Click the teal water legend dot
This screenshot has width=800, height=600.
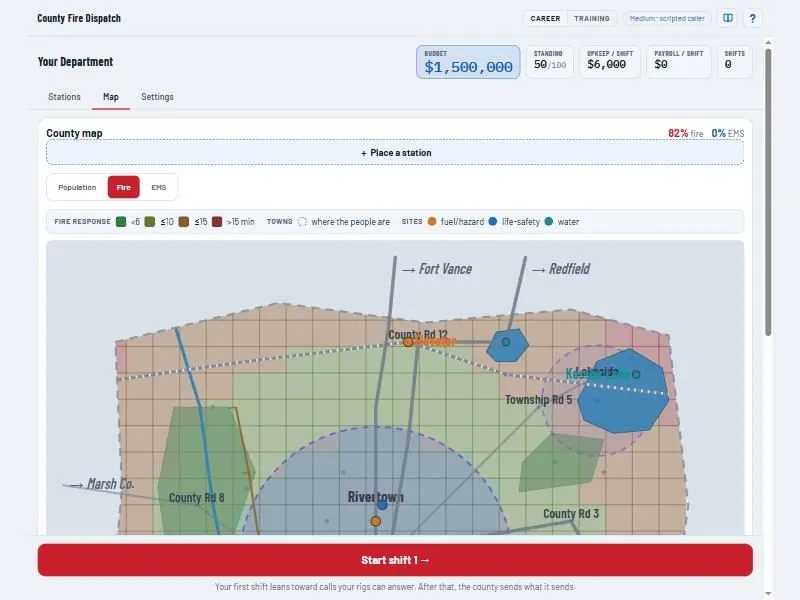pyautogui.click(x=549, y=221)
